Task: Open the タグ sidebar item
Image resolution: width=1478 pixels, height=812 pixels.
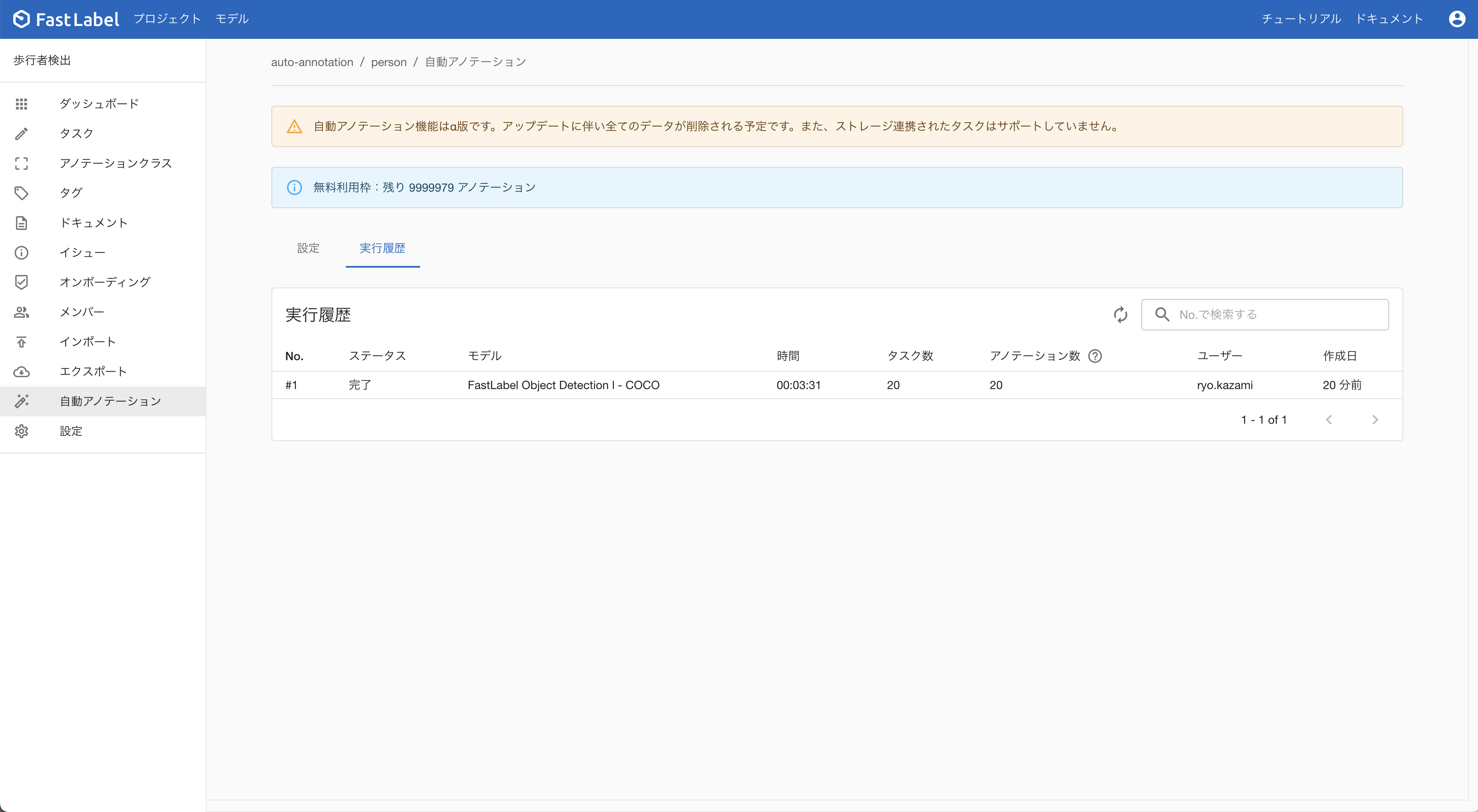Action: 71,193
